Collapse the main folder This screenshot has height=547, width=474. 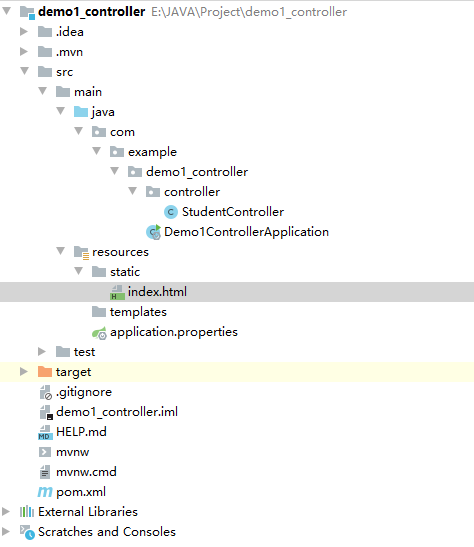pos(43,91)
